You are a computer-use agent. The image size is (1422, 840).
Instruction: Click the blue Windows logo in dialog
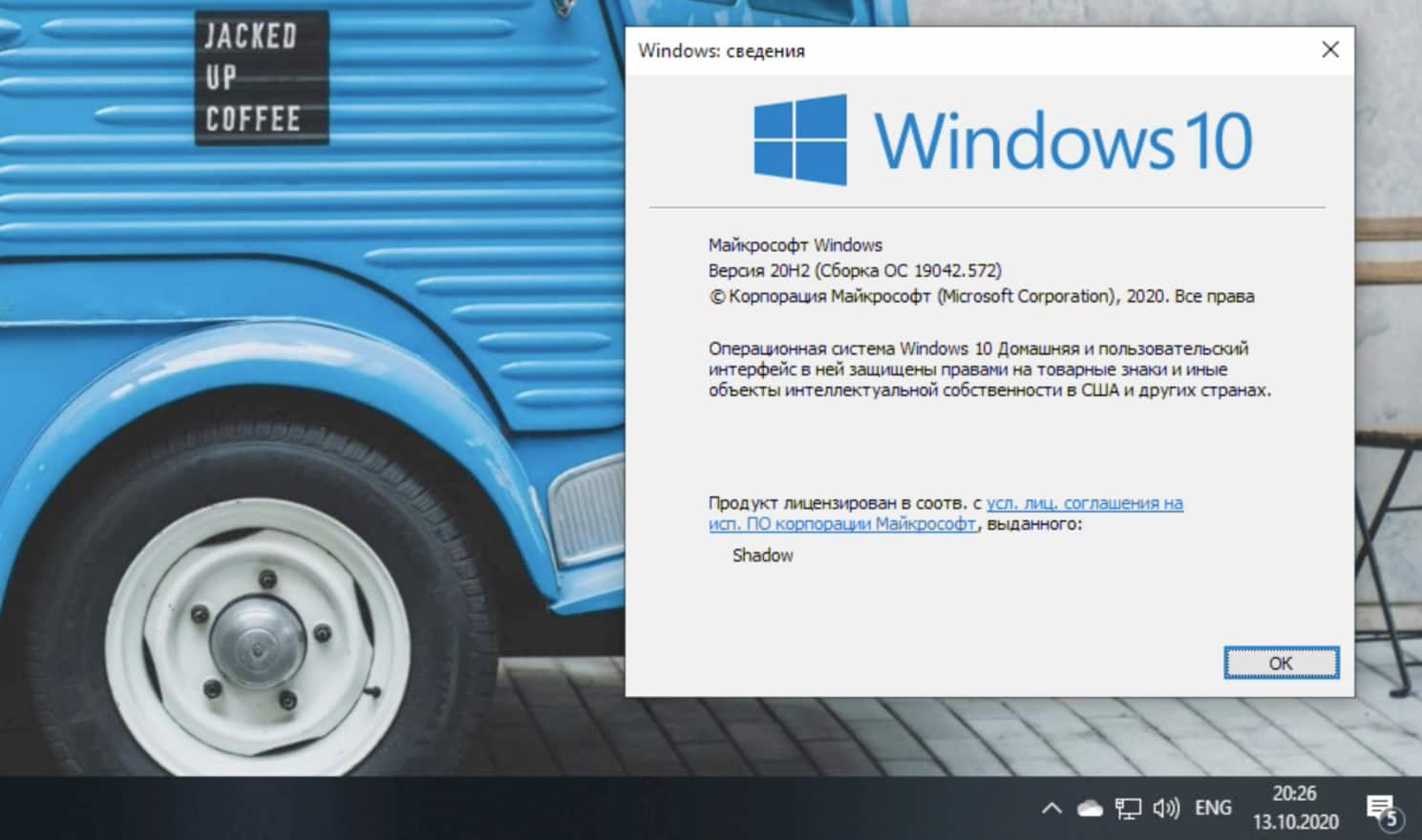click(800, 139)
